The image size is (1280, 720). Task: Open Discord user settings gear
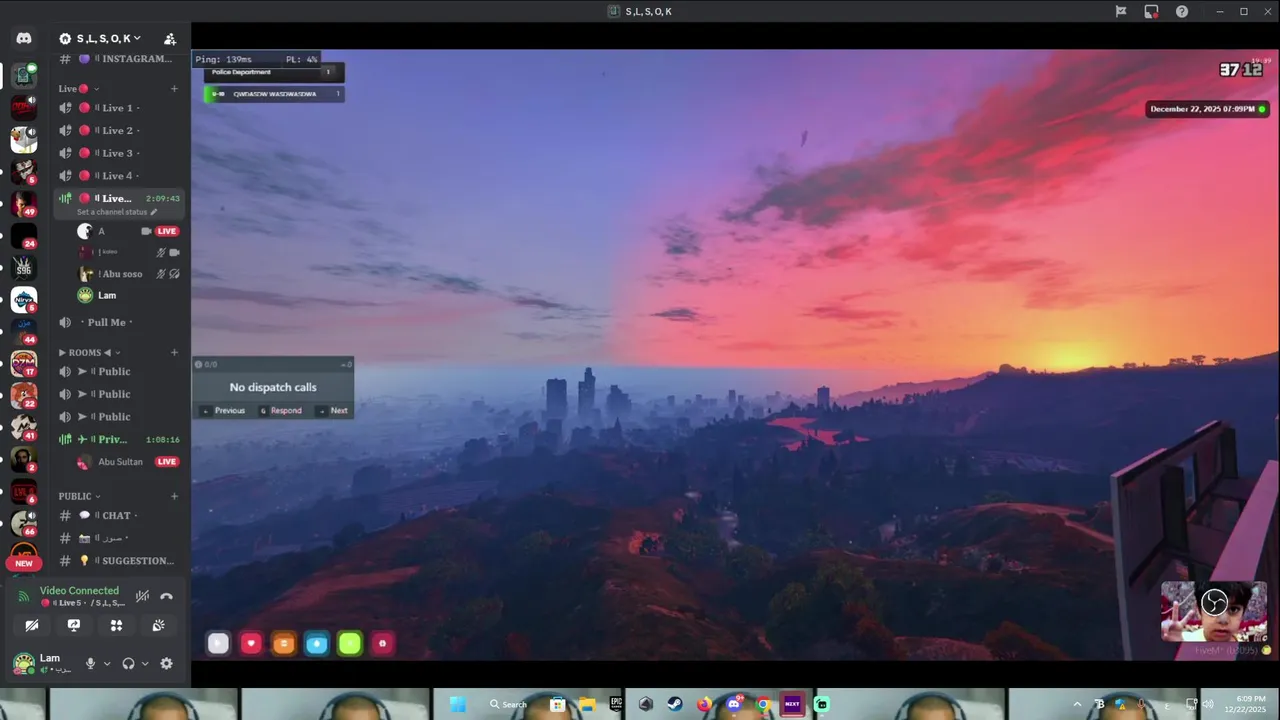click(x=166, y=663)
